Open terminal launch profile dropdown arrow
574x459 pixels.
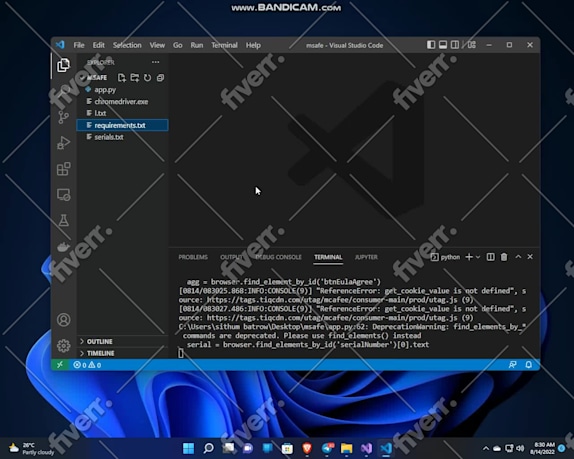(478, 257)
